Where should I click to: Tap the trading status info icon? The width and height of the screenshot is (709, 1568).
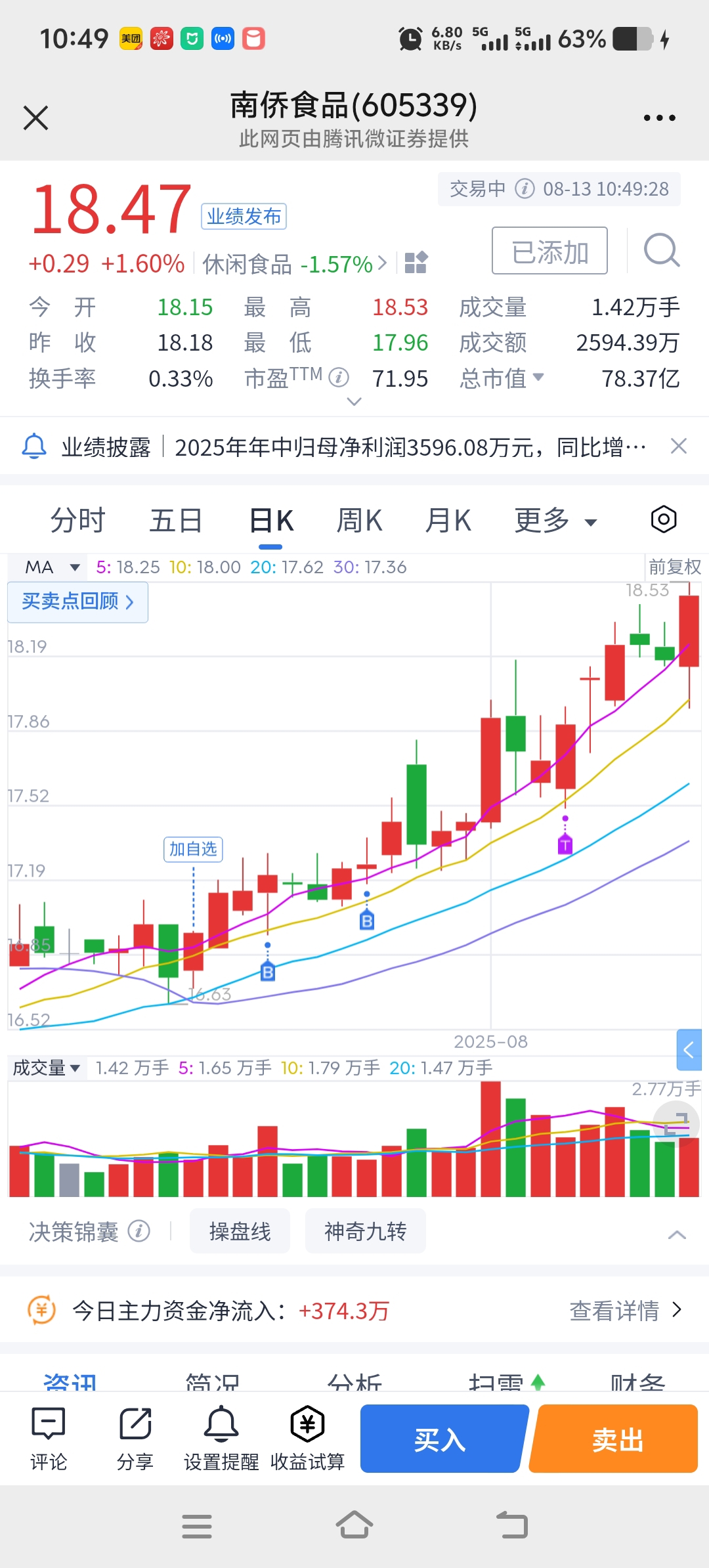click(x=525, y=189)
